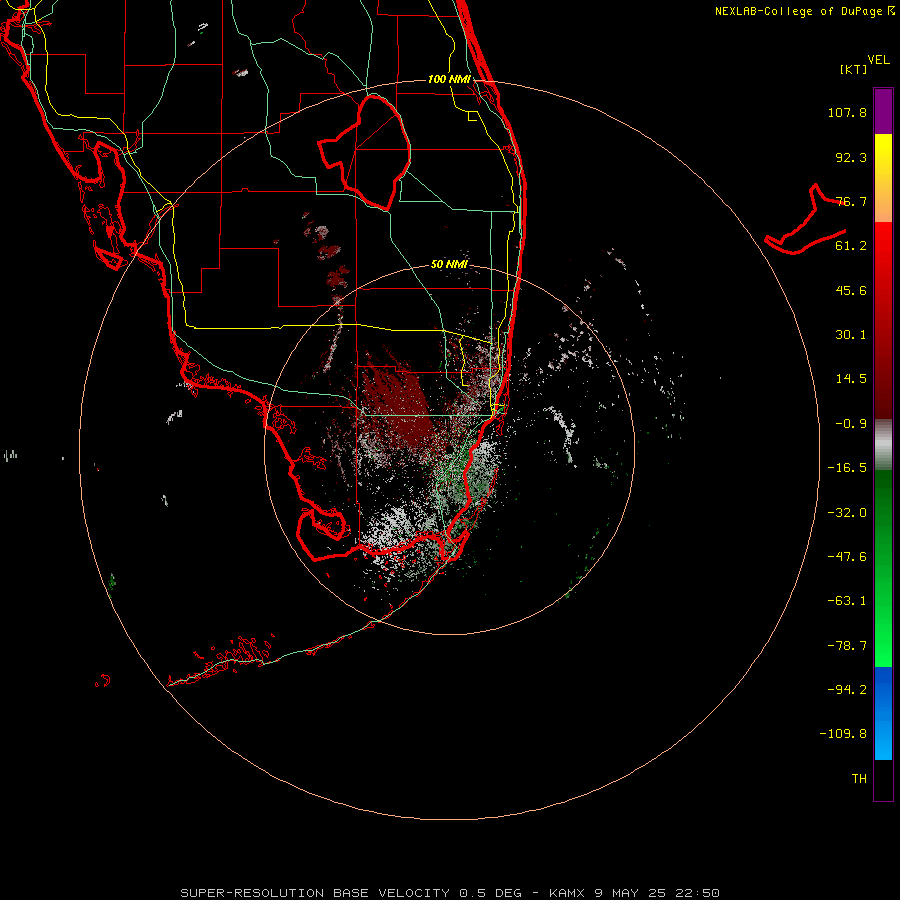The width and height of the screenshot is (900, 900).
Task: Click the -32.0 velocity scale value
Action: pos(847,513)
